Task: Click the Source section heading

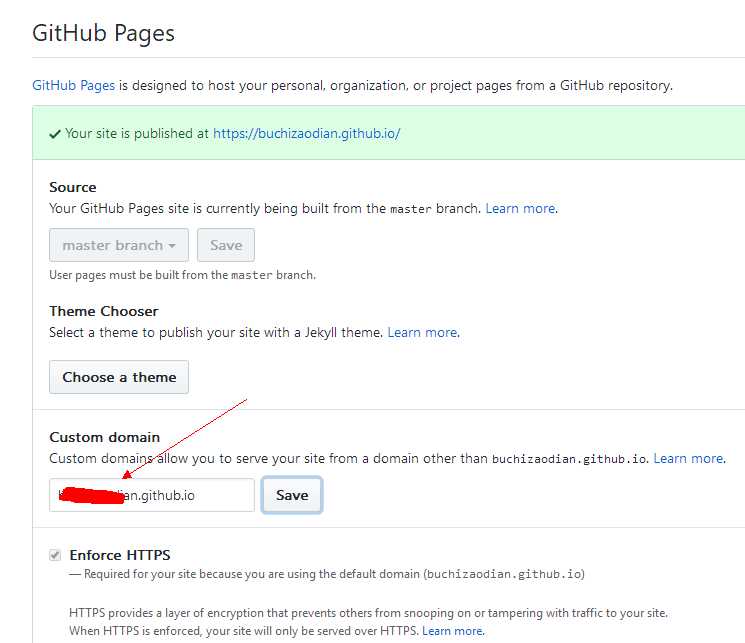Action: point(73,187)
